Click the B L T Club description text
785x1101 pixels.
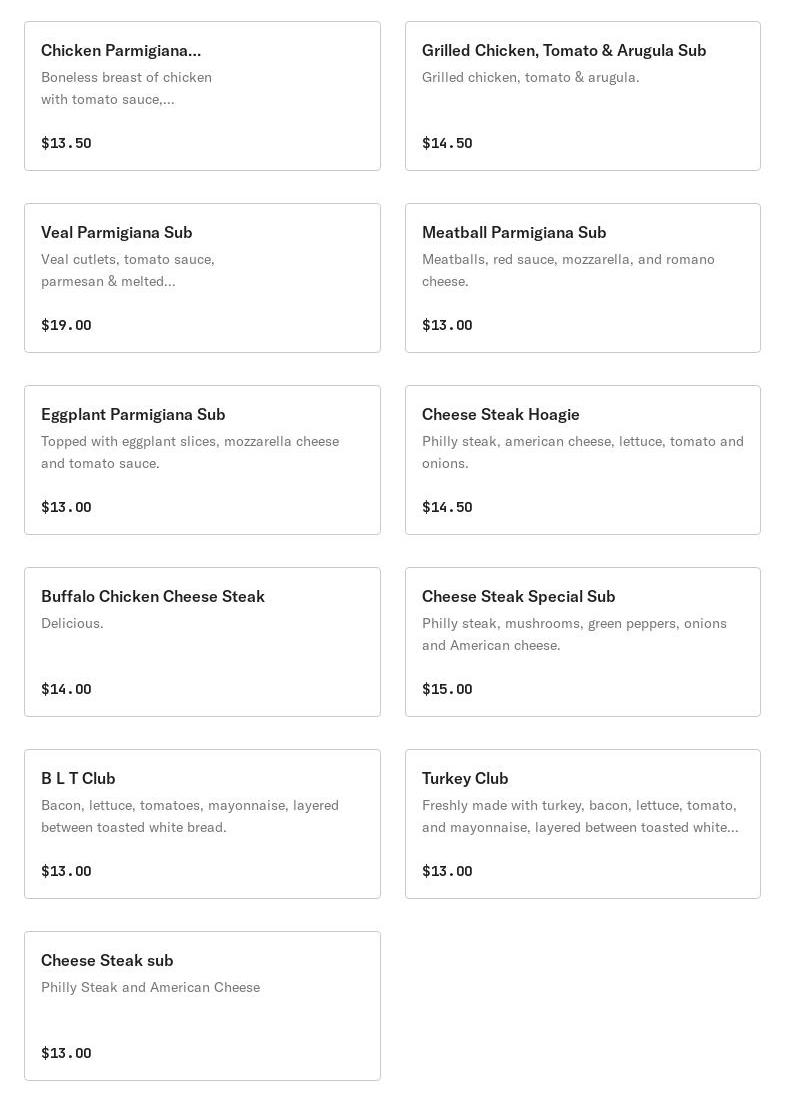pos(190,816)
